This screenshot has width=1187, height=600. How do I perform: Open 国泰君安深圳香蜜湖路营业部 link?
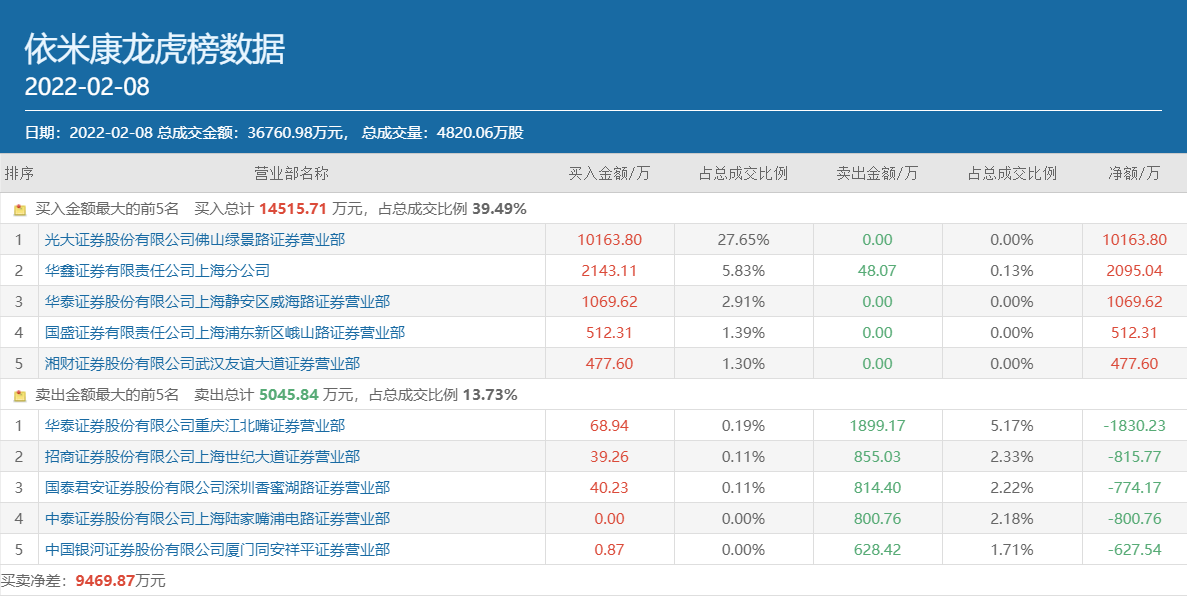[217, 488]
